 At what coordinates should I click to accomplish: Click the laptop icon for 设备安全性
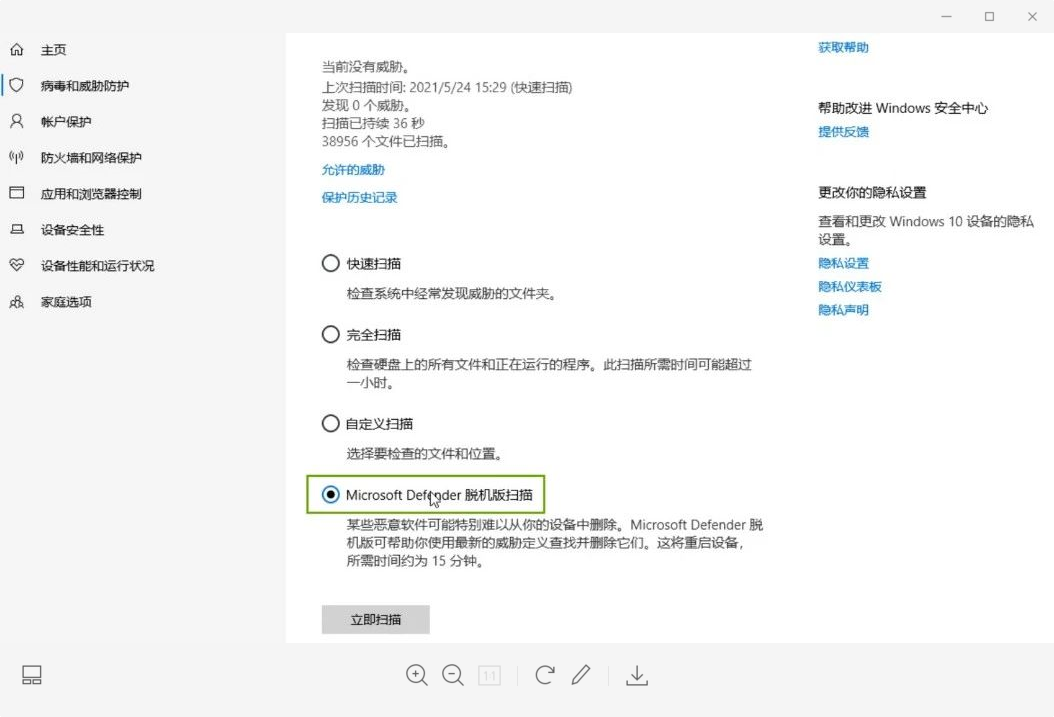point(17,229)
